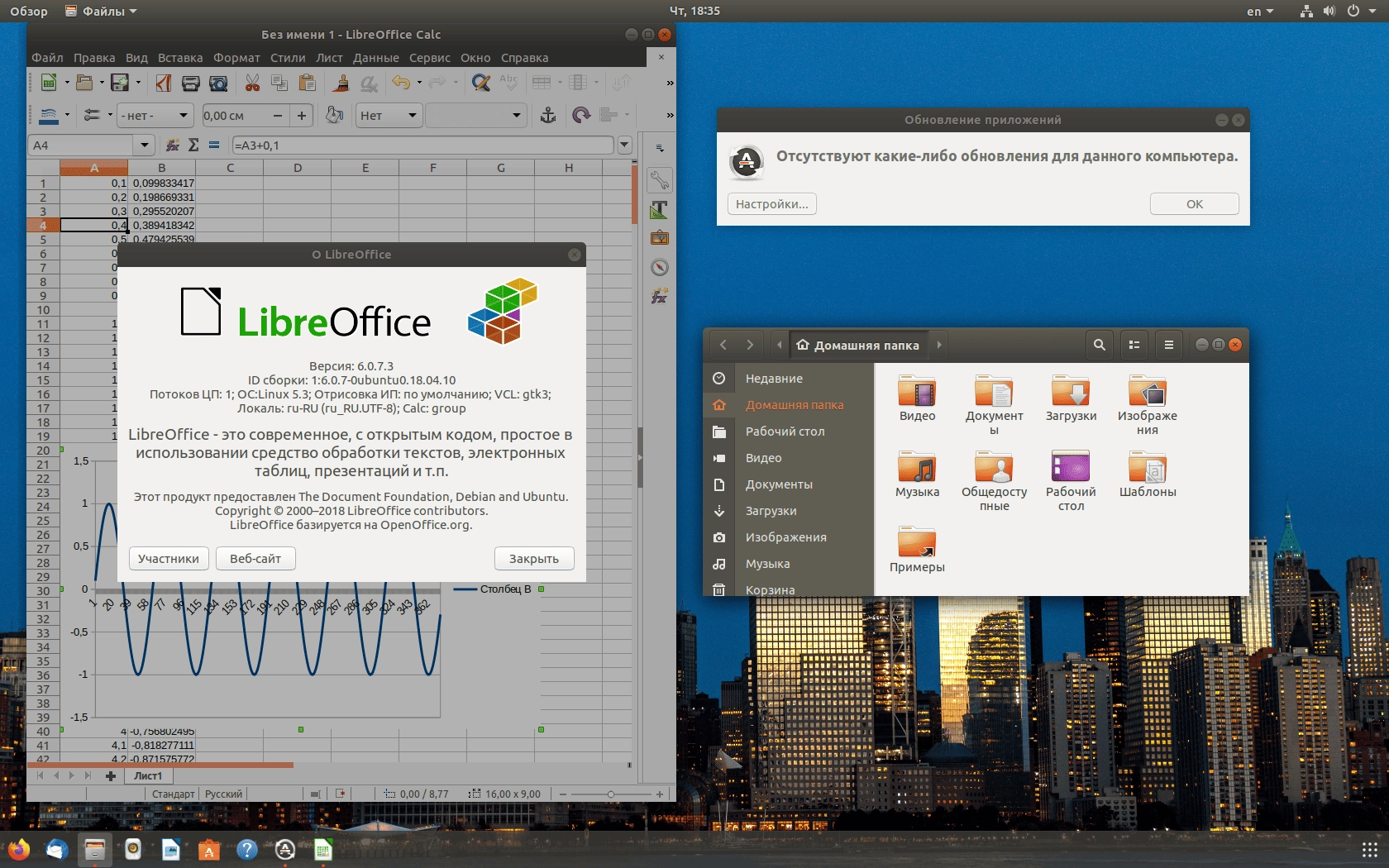This screenshot has height=868, width=1389.
Task: Expand the Name Box dropdown showing A4
Action: [145, 145]
